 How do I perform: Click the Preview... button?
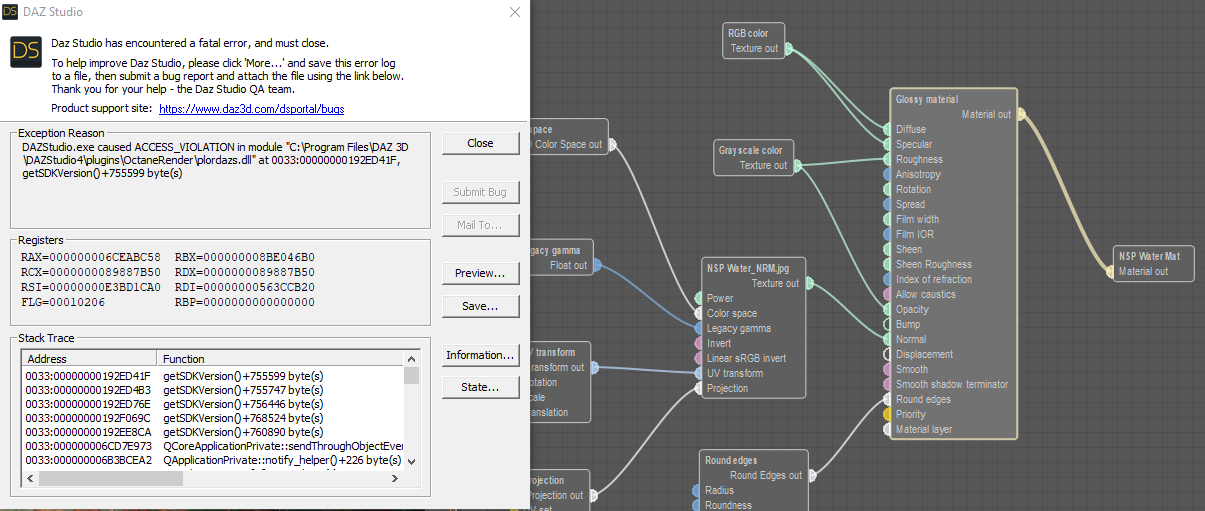(x=480, y=273)
